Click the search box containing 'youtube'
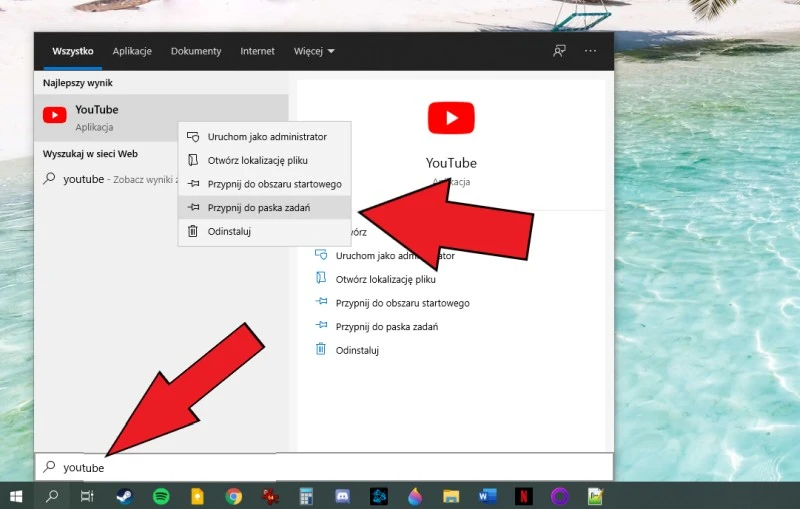Viewport: 800px width, 509px height. [x=324, y=467]
